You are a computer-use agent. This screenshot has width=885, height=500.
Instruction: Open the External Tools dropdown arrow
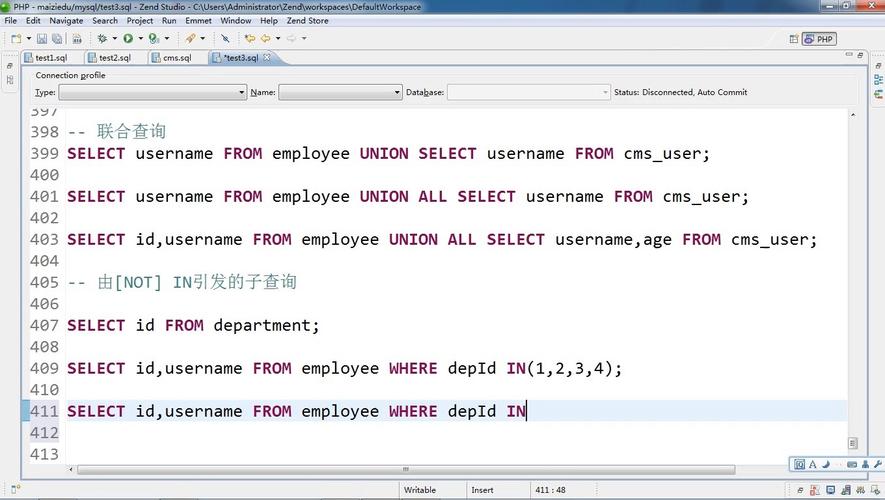pyautogui.click(x=203, y=38)
